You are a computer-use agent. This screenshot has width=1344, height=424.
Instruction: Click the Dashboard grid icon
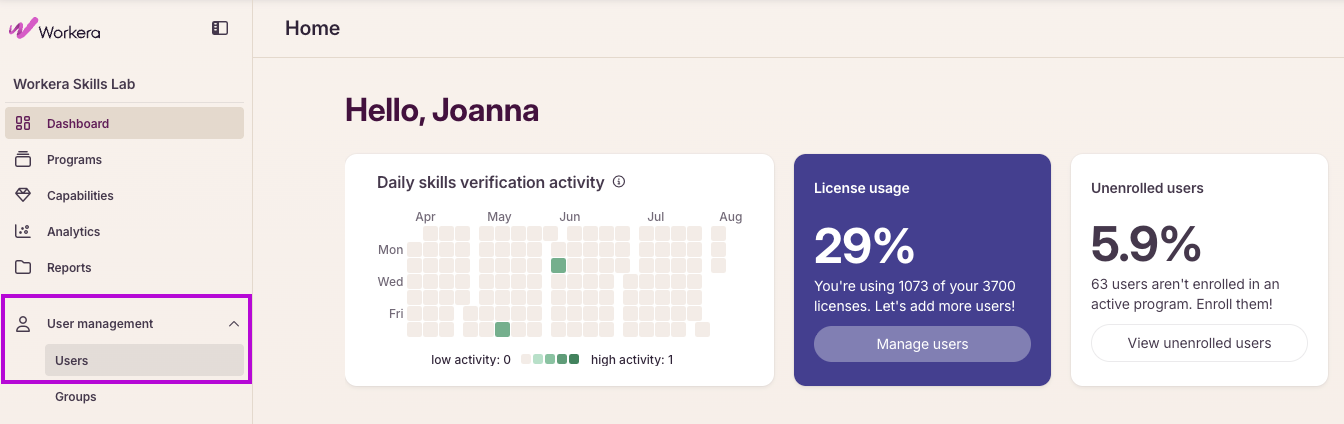[23, 124]
